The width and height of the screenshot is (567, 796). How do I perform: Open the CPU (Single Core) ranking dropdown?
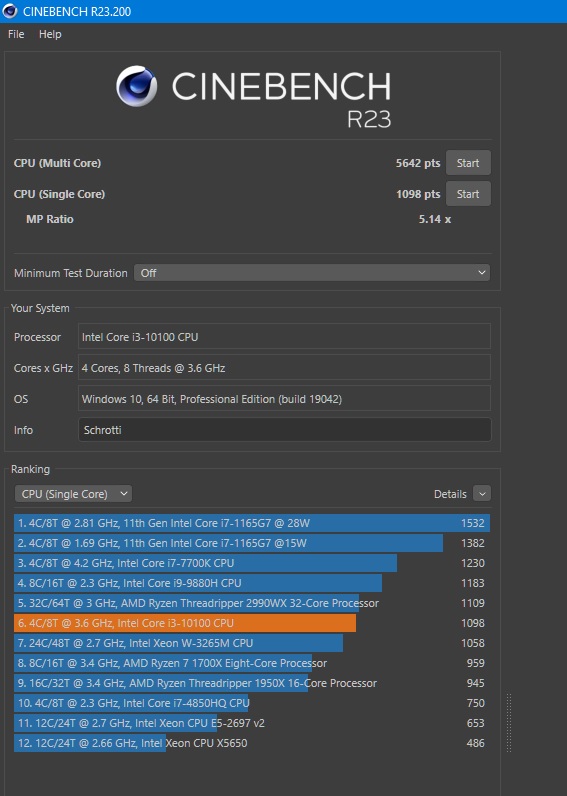[x=74, y=494]
